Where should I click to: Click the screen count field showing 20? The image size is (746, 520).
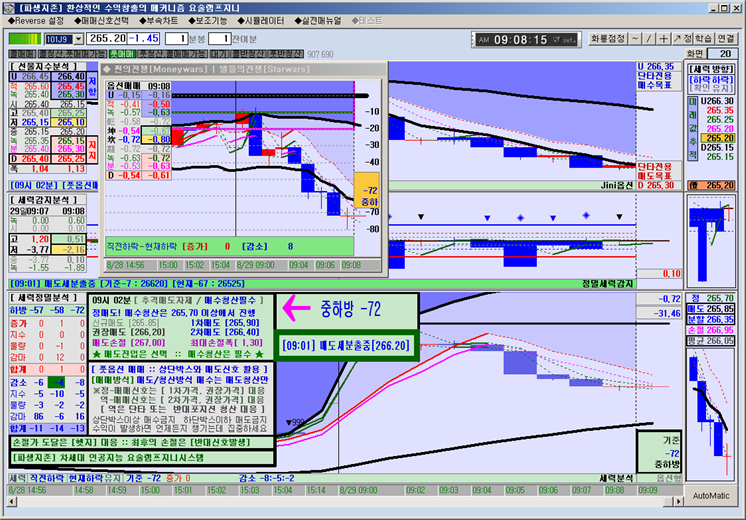pyautogui.click(x=723, y=54)
